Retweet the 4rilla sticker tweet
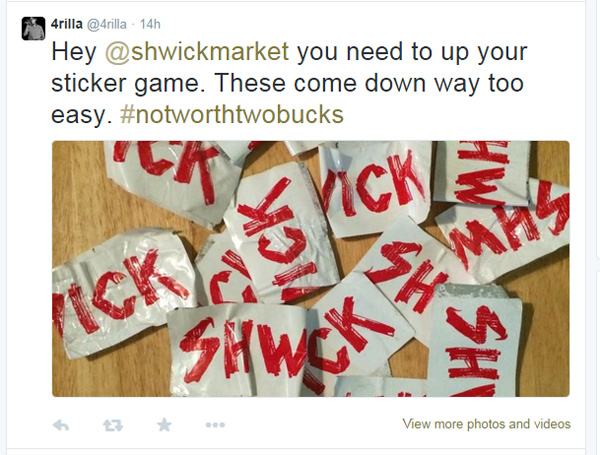The image size is (600, 455). pyautogui.click(x=113, y=425)
